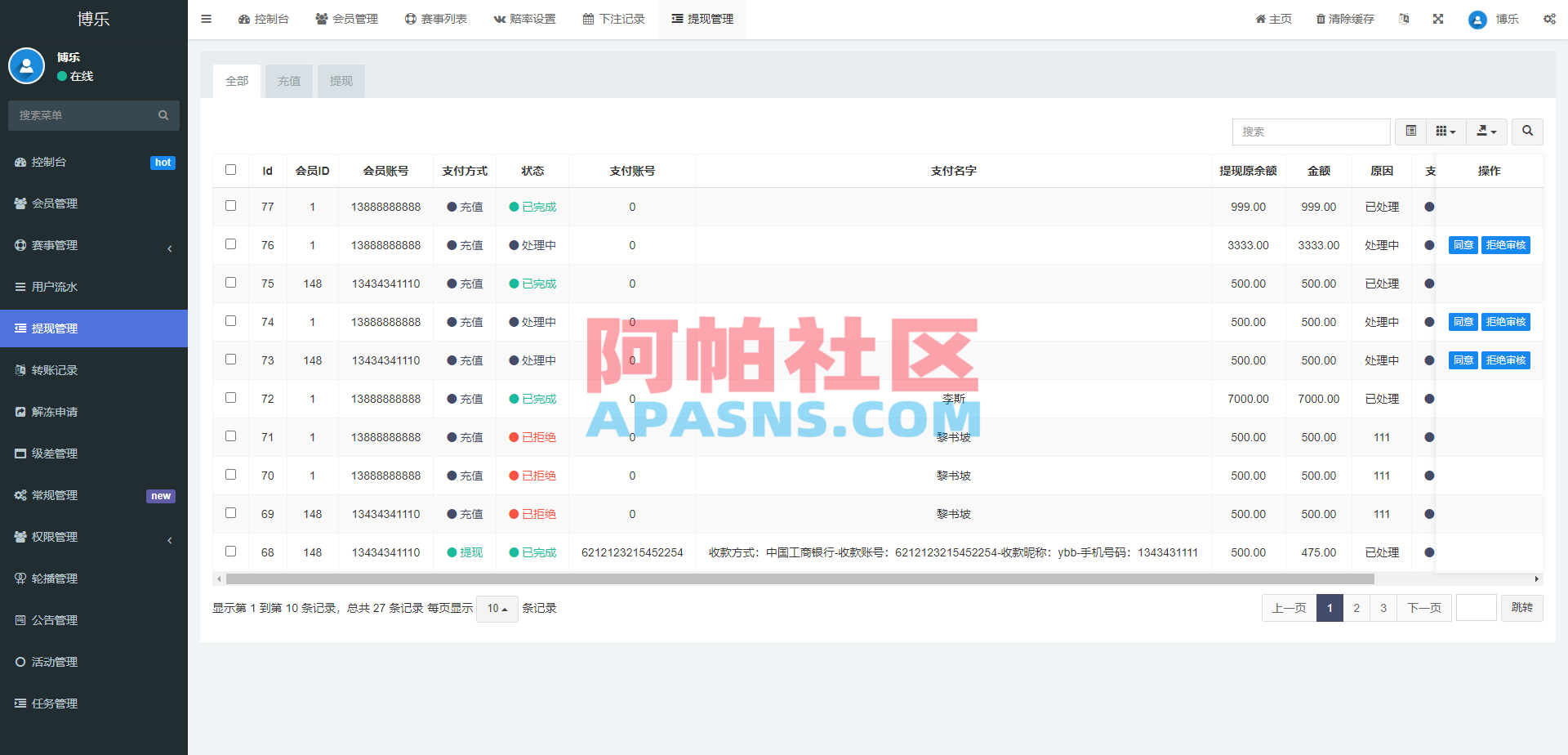The width and height of the screenshot is (1568, 755).
Task: Click 拒绝审核 on row 74
Action: pos(1506,321)
